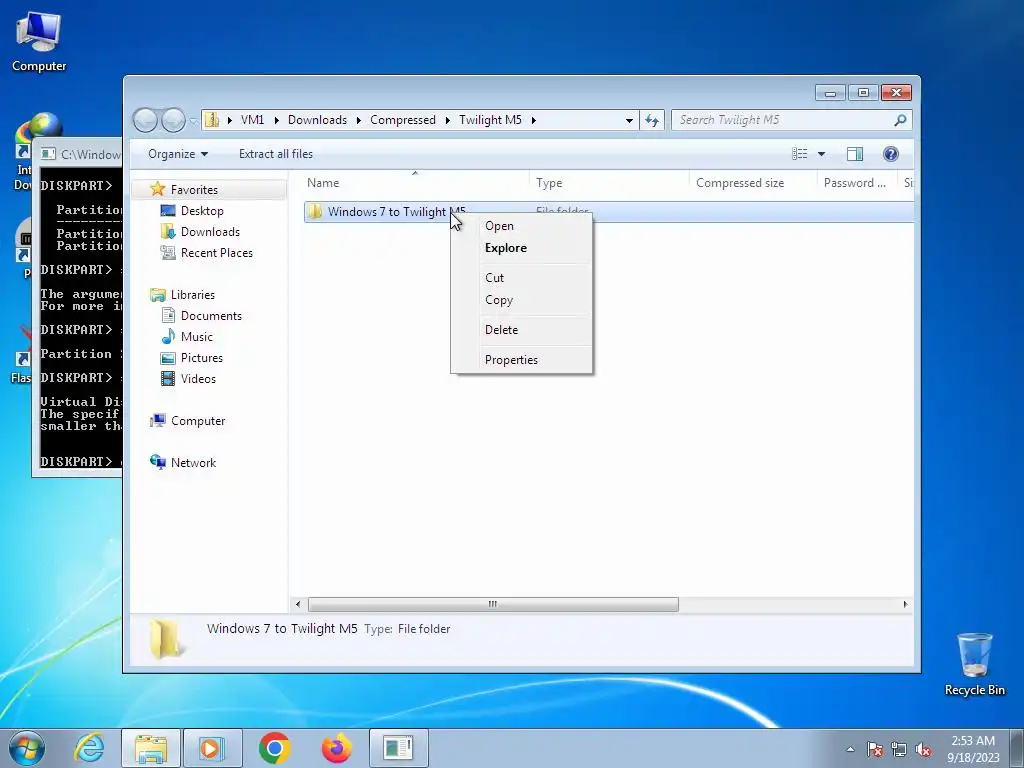1024x768 pixels.
Task: Click the network tray icon
Action: pos(899,749)
